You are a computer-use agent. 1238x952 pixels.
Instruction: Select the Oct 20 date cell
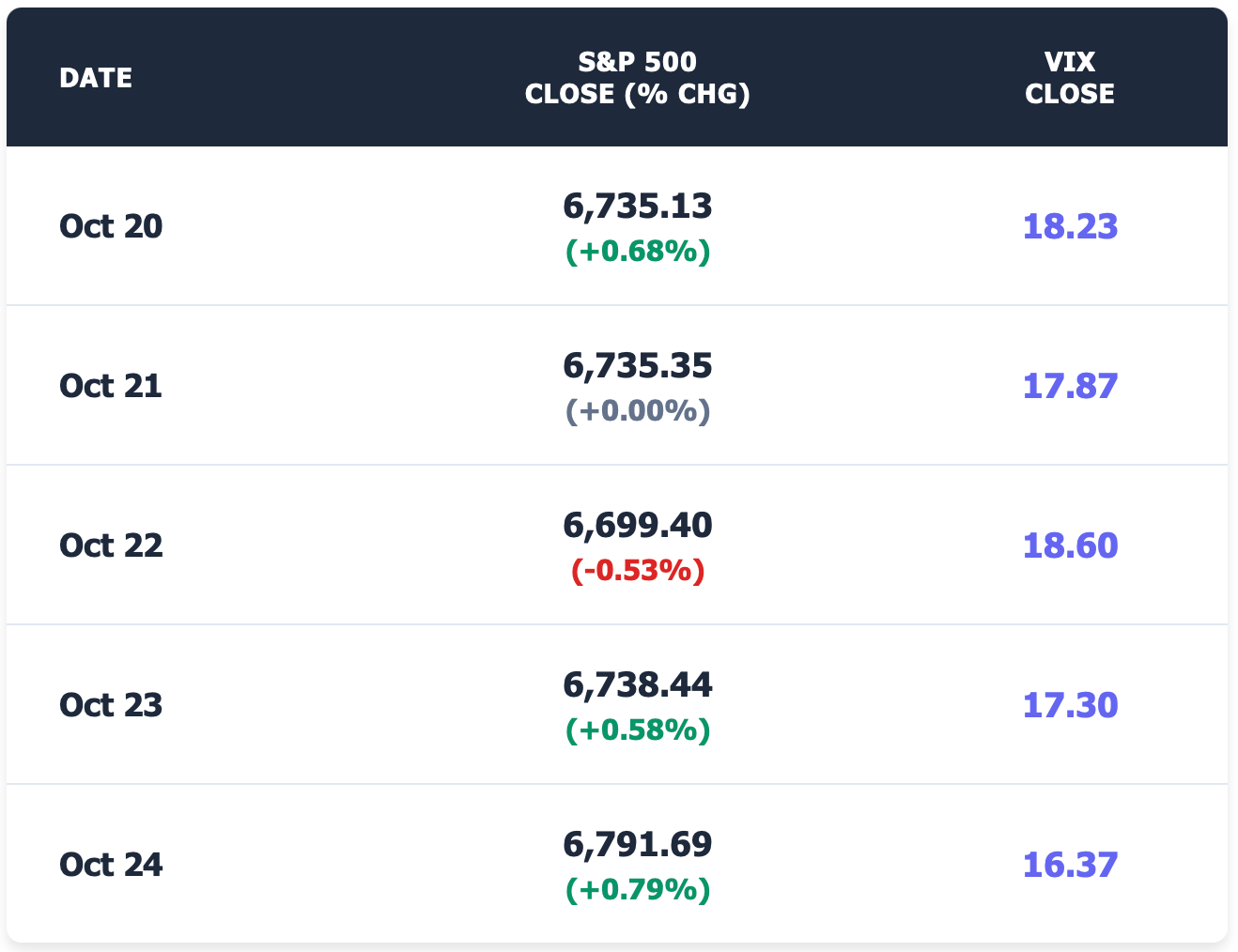pos(111,226)
